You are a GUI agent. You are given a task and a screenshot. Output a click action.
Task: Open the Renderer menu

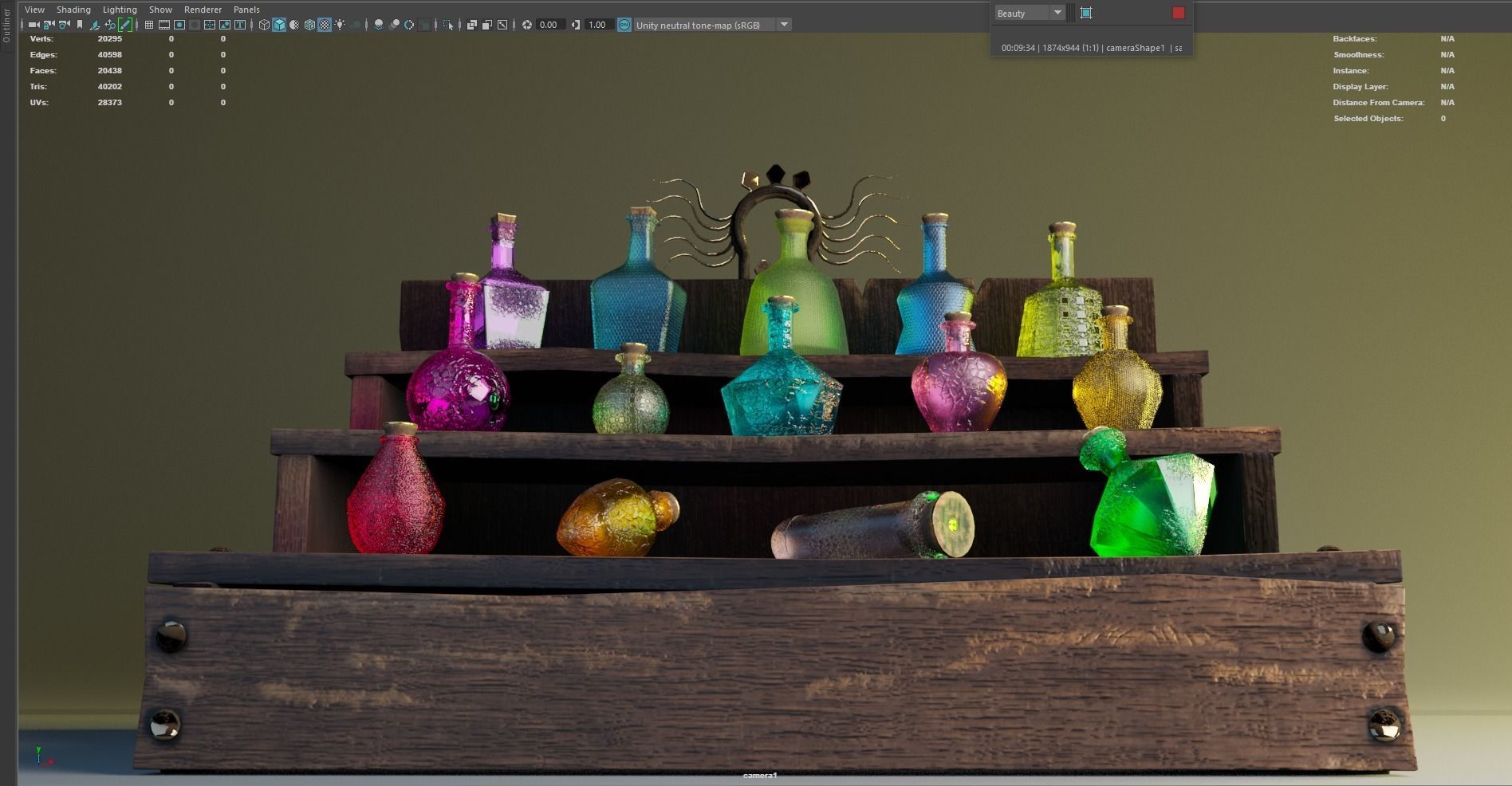click(x=203, y=9)
